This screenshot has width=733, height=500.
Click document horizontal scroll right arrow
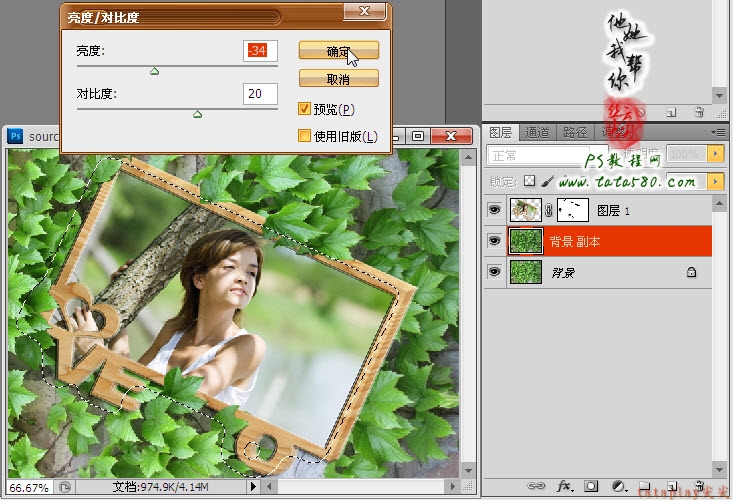tap(453, 486)
